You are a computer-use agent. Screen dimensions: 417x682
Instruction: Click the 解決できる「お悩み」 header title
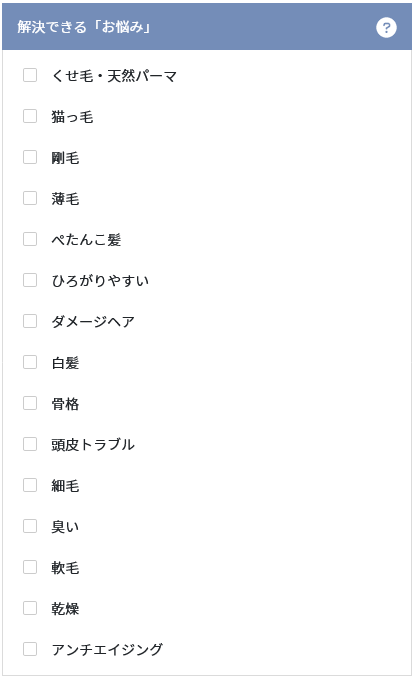pyautogui.click(x=84, y=27)
